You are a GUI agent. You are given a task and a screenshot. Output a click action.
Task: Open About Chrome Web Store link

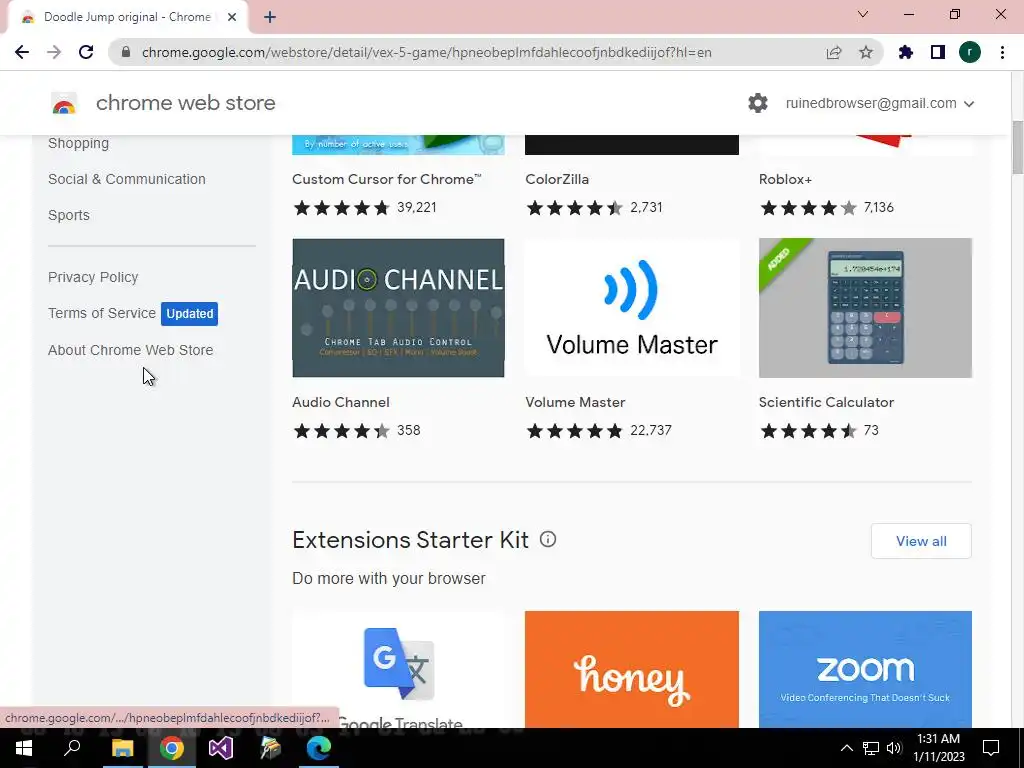[131, 350]
